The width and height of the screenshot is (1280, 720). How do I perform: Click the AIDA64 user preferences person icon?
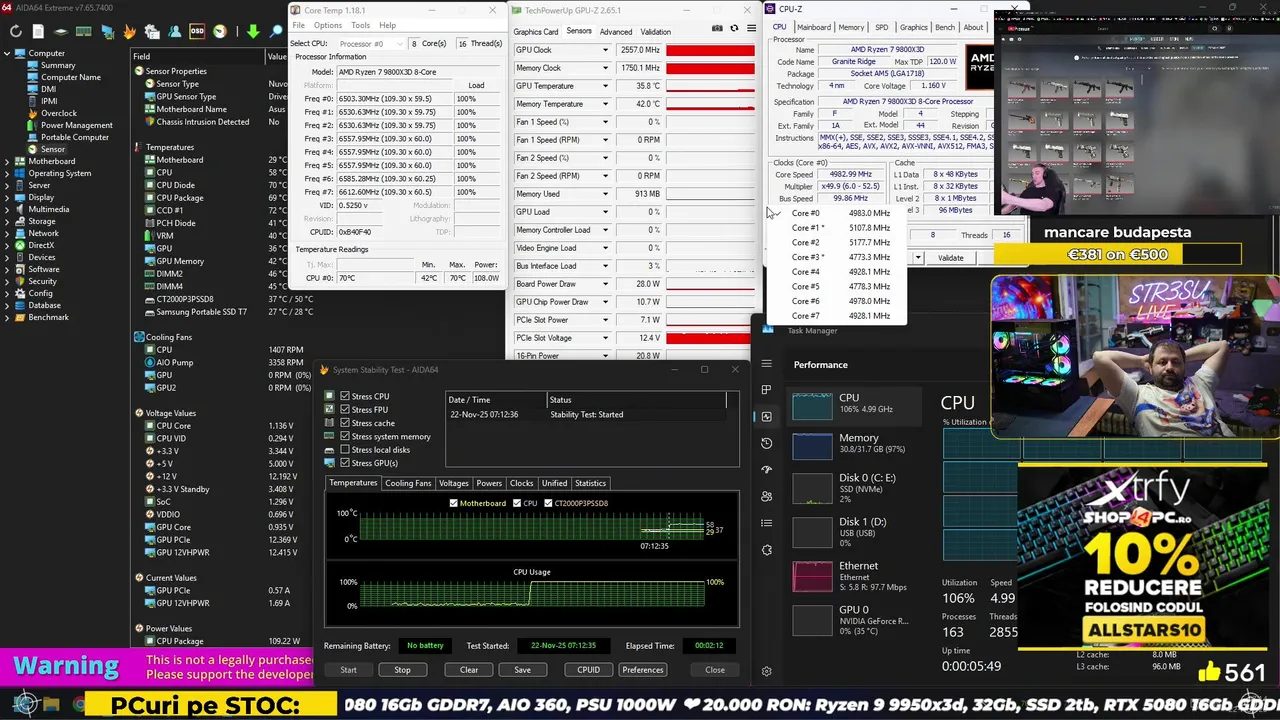175,31
